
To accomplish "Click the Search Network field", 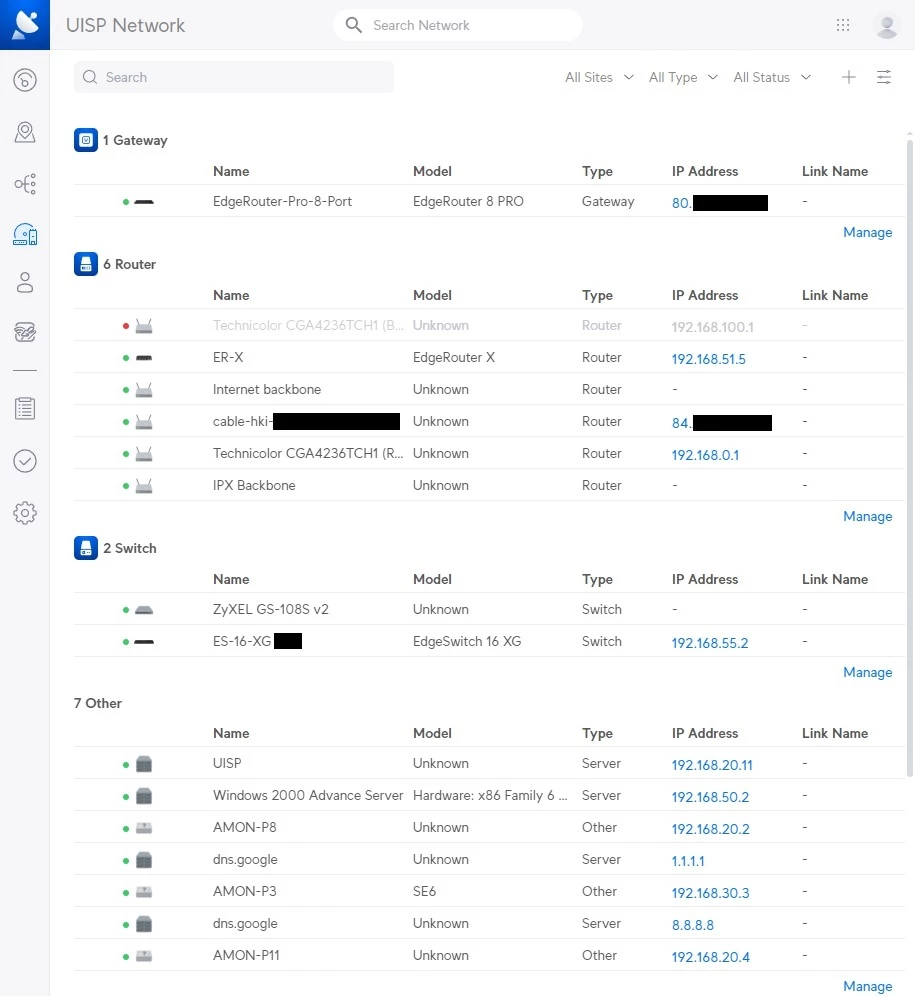I will coord(458,25).
